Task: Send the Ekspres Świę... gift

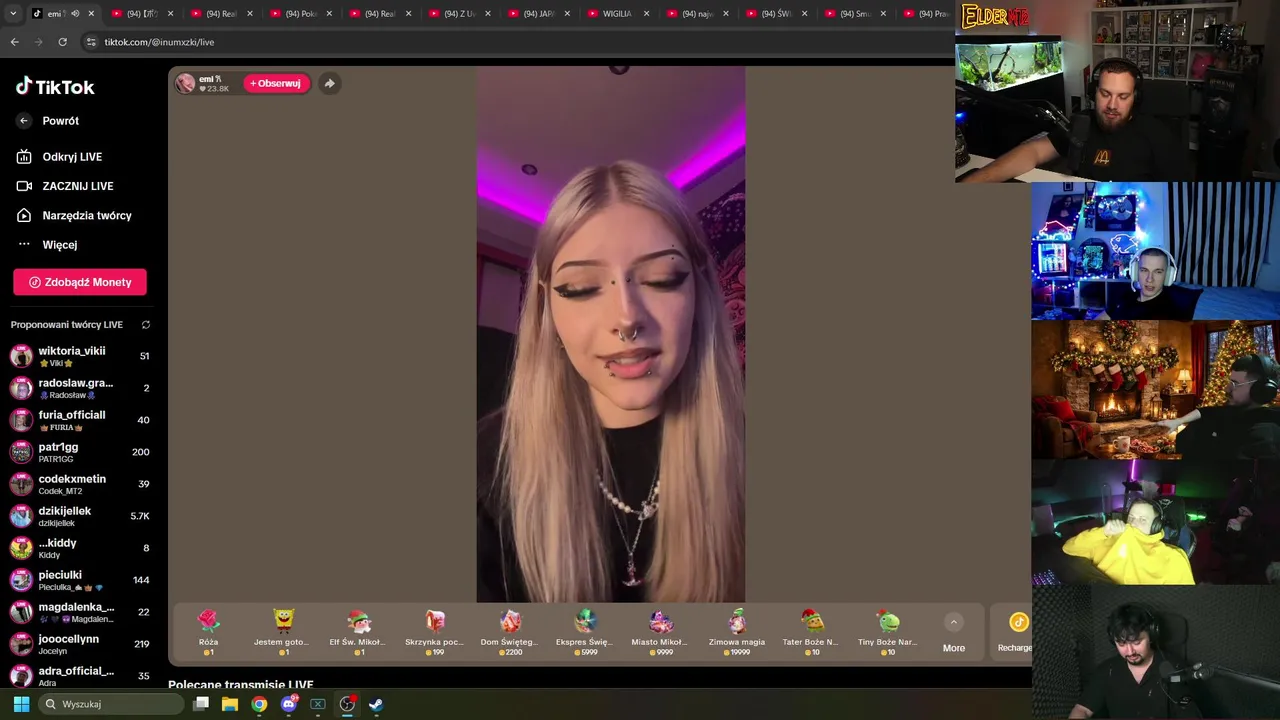Action: pyautogui.click(x=585, y=632)
